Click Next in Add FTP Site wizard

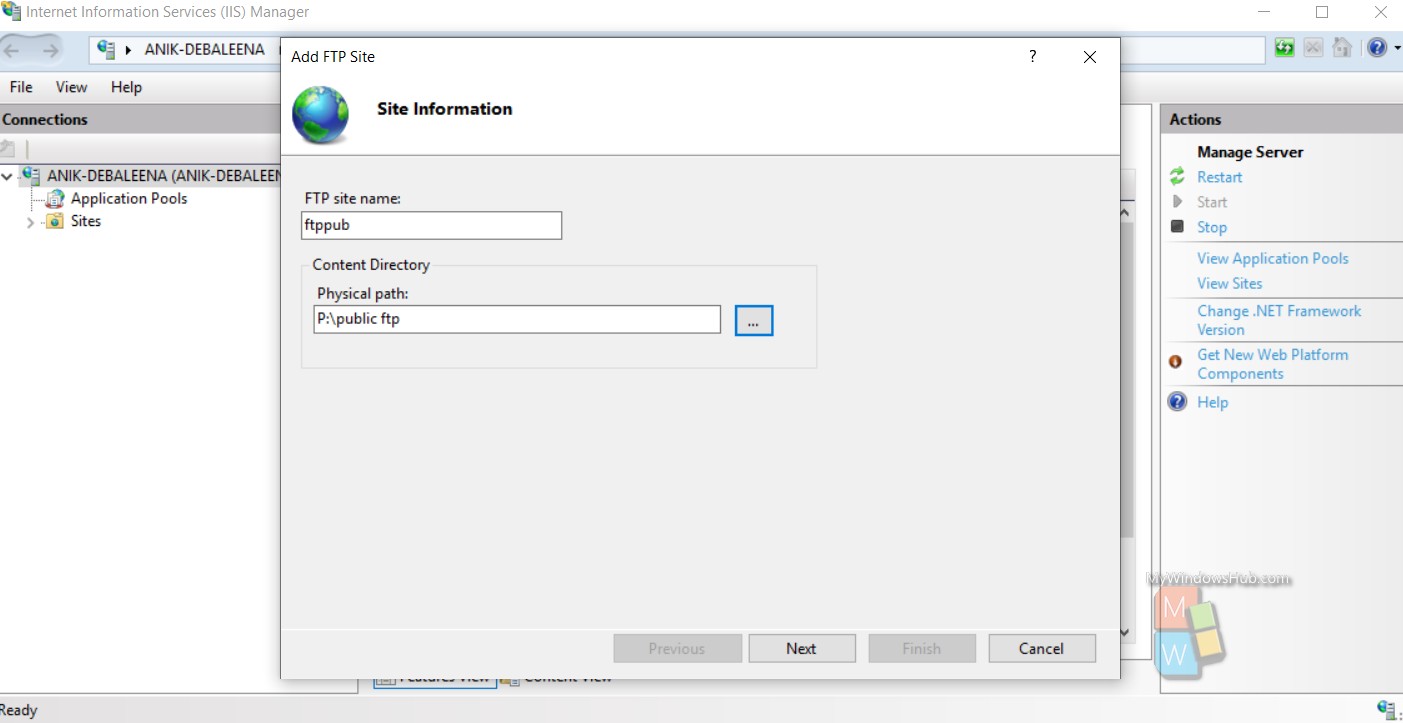pos(801,648)
